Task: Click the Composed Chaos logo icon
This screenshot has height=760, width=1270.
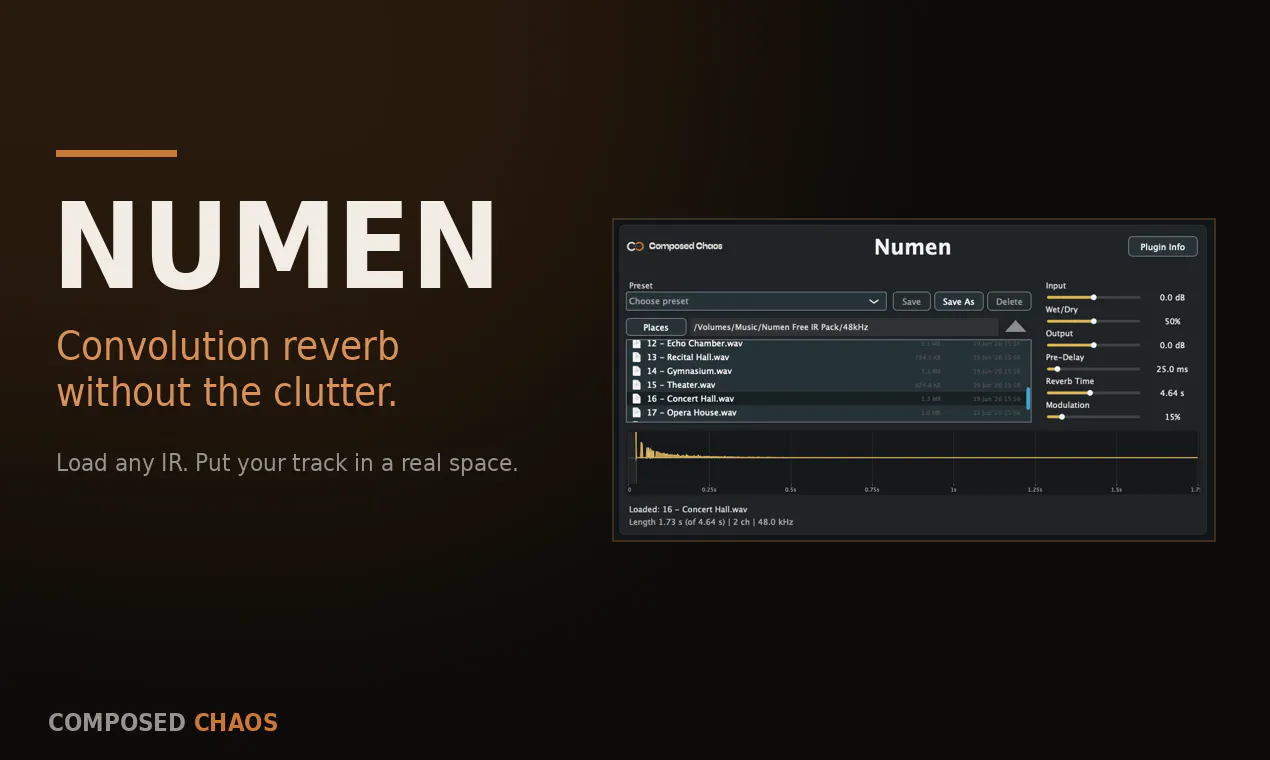Action: [634, 246]
